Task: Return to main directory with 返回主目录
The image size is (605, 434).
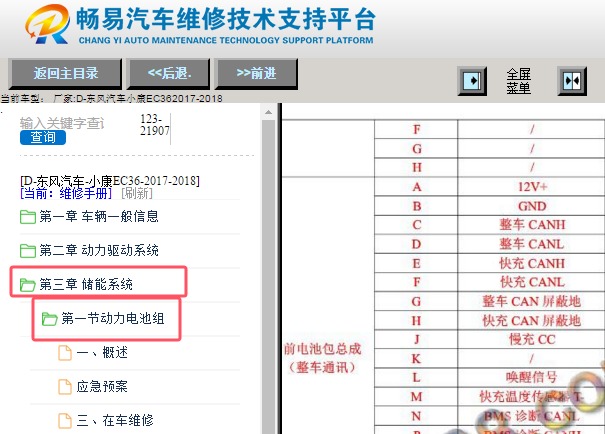Action: pos(65,73)
